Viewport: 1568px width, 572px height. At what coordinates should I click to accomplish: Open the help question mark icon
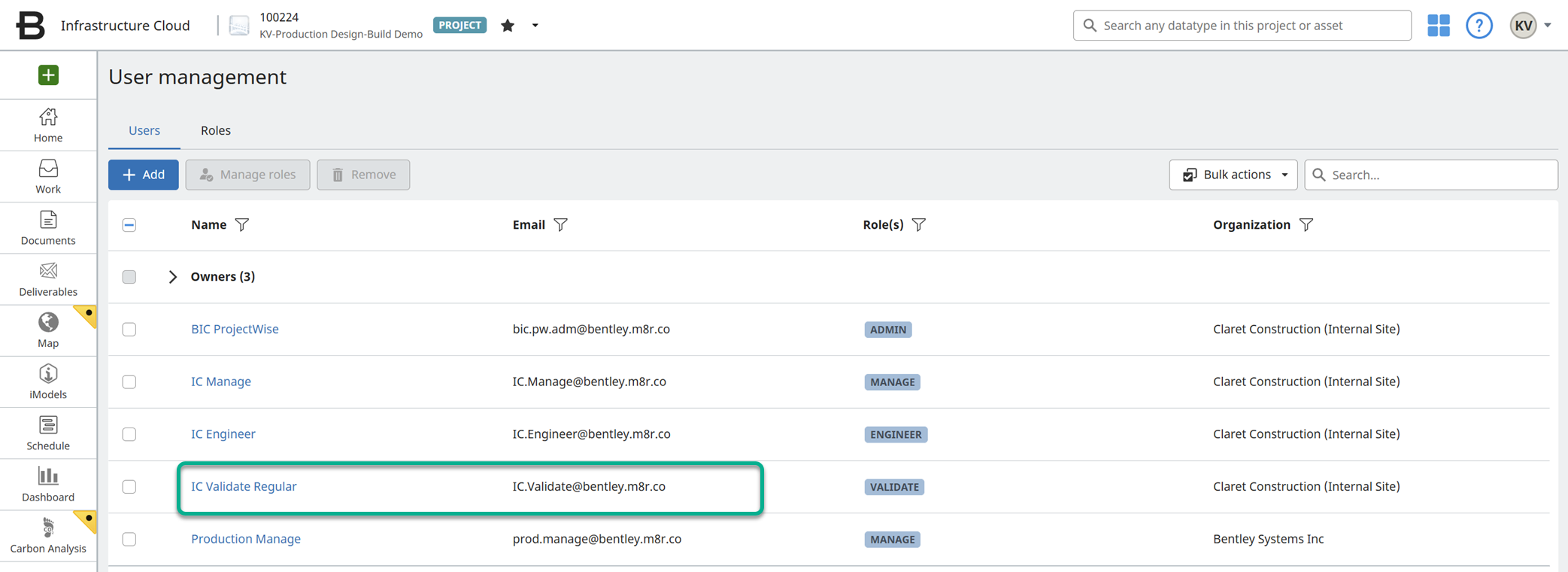[x=1479, y=26]
